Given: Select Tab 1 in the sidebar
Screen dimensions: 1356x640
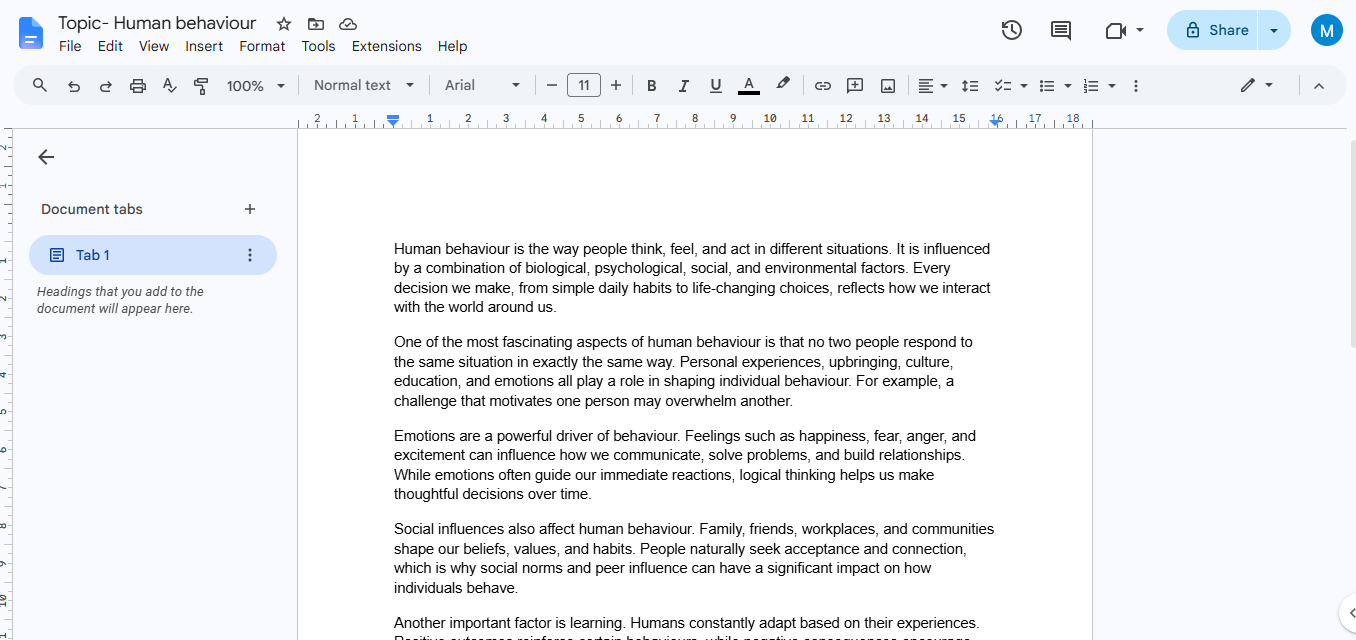Looking at the screenshot, I should (152, 255).
